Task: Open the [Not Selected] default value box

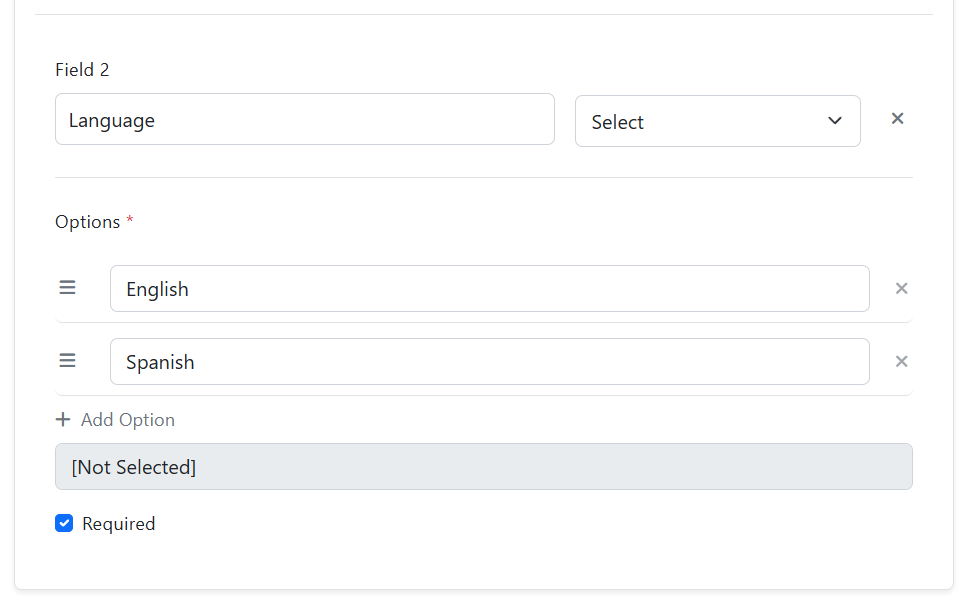Action: [x=483, y=467]
